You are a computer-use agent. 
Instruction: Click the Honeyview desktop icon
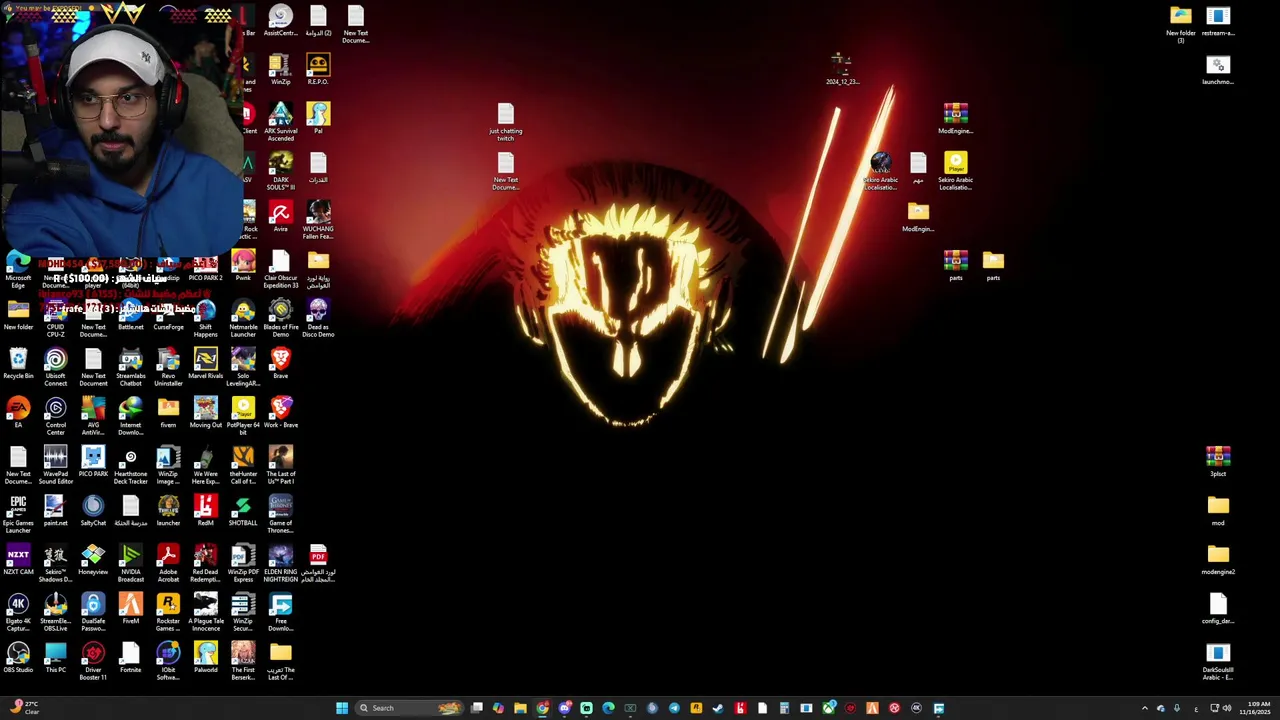[x=93, y=559]
